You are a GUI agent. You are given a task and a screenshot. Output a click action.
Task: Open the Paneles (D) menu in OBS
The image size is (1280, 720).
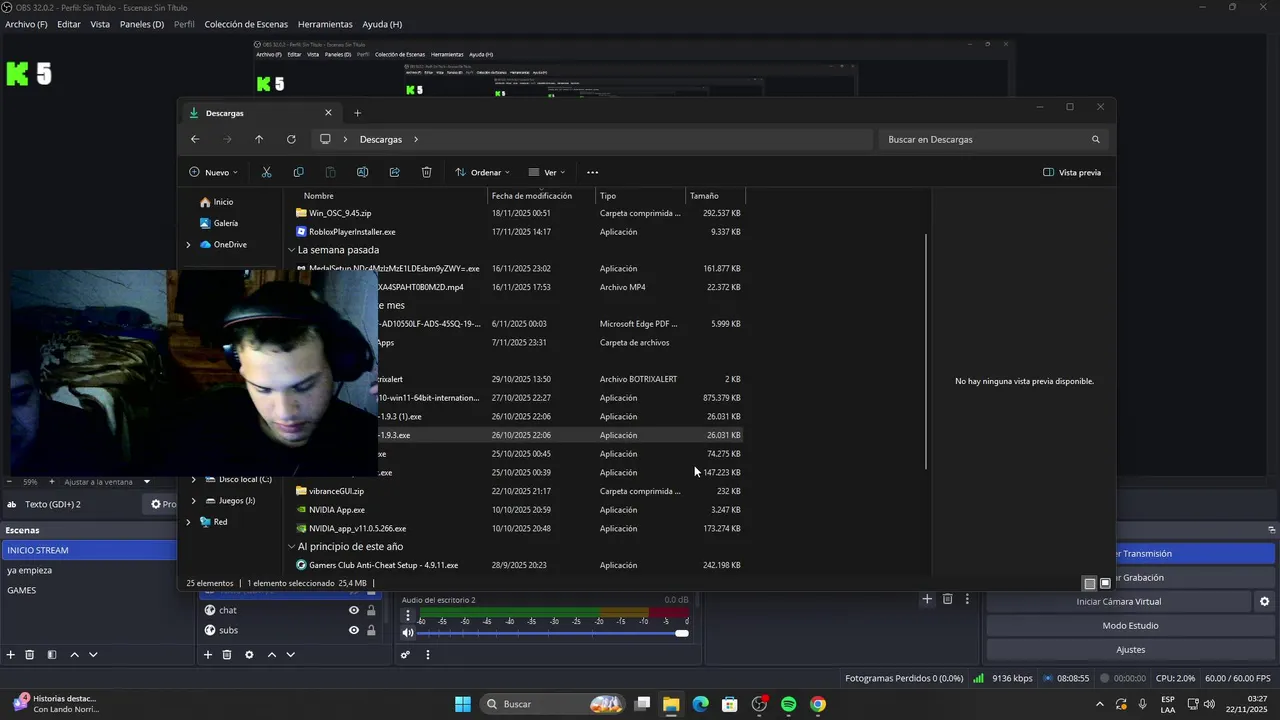[x=141, y=24]
